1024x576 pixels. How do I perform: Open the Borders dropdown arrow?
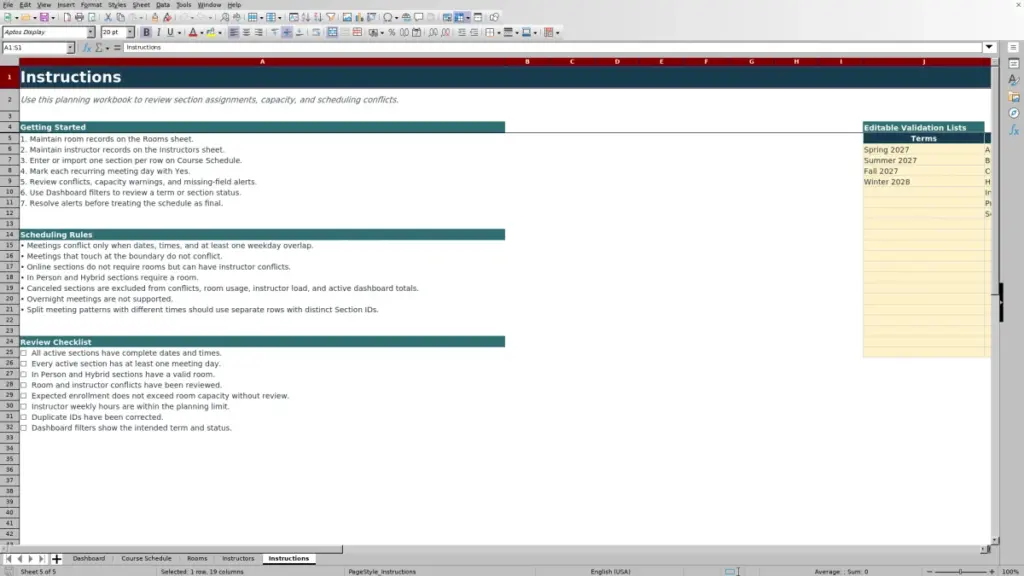tap(499, 33)
